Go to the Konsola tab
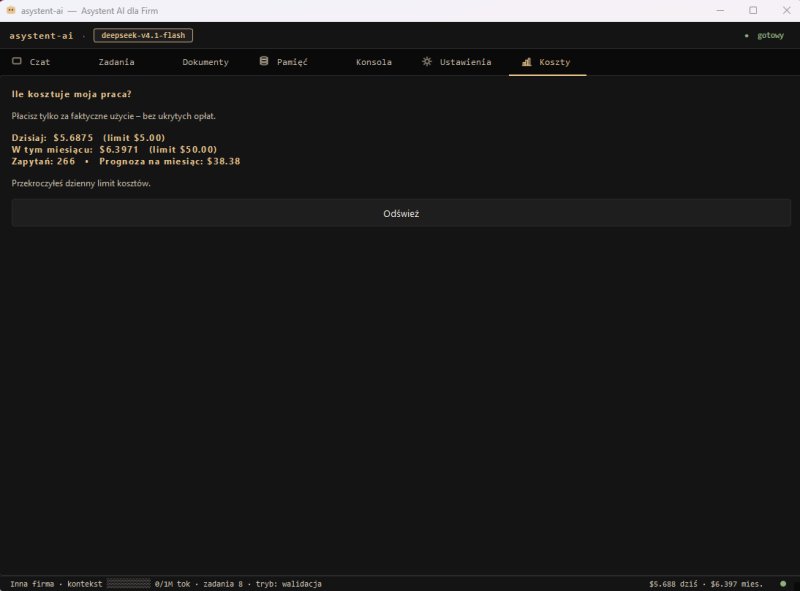Screen dimensions: 800x591 coord(373,62)
